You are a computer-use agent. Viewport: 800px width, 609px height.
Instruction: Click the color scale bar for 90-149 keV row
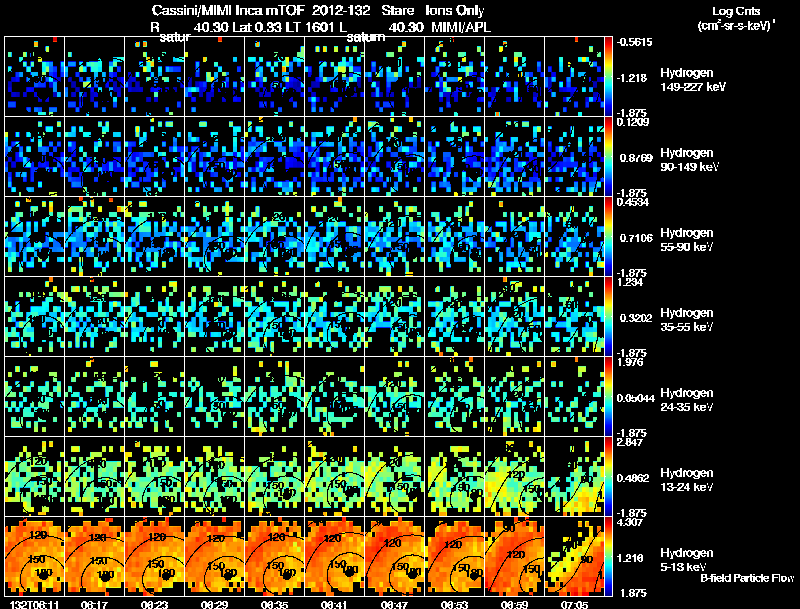coord(608,157)
